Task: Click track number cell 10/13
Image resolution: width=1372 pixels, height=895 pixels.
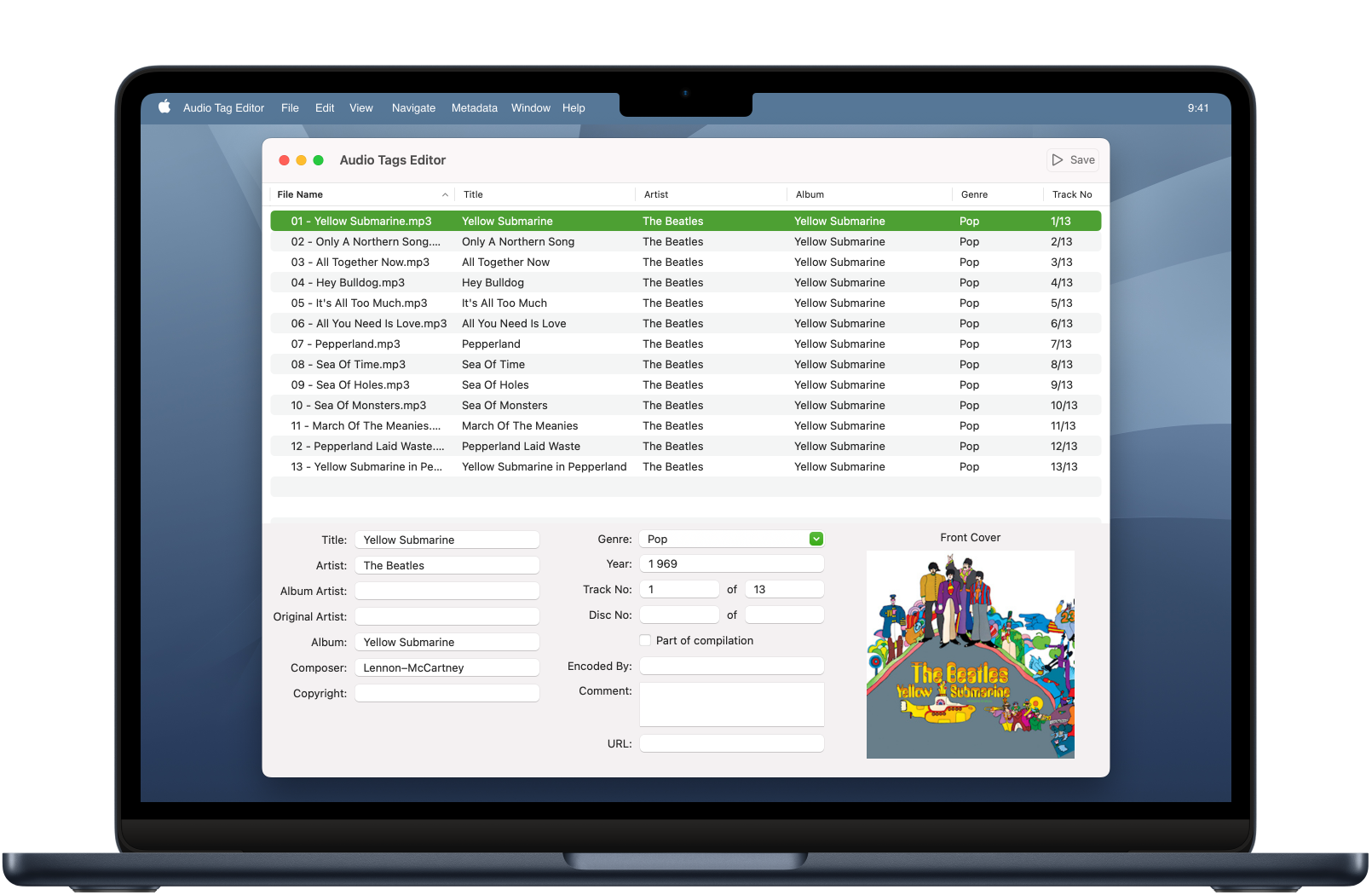Action: pos(1064,405)
